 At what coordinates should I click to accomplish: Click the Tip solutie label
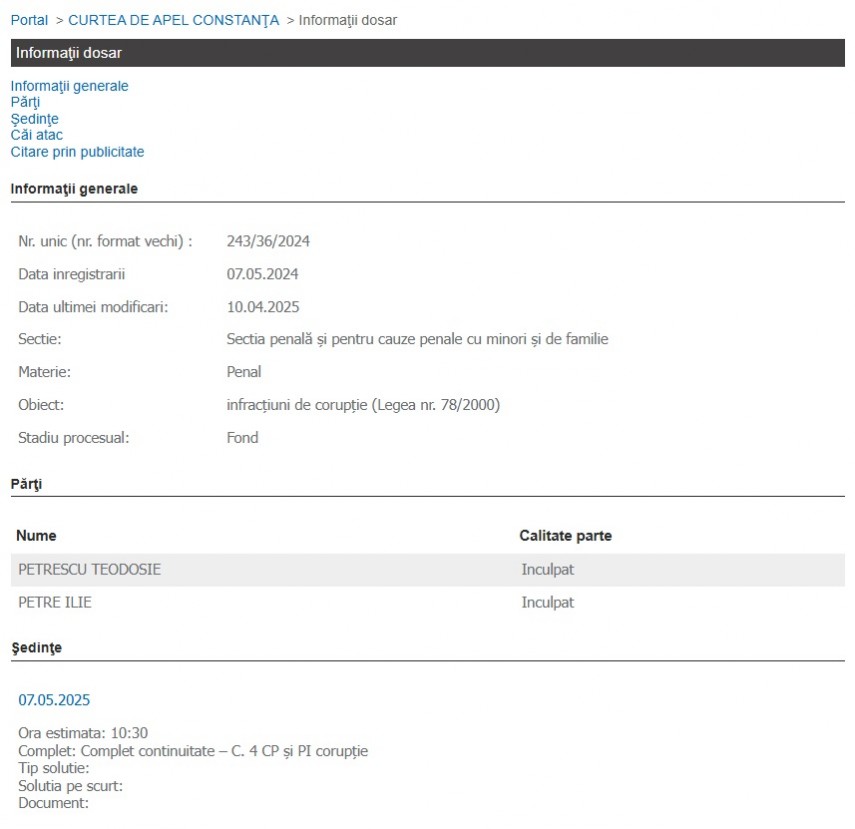point(53,768)
